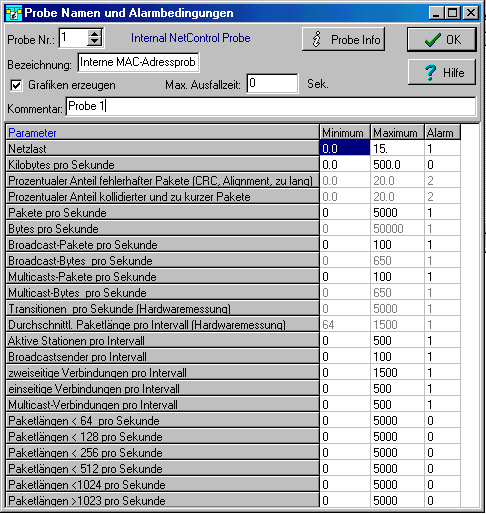
Task: Click the Max. Ausfallzeit input field
Action: tap(272, 83)
